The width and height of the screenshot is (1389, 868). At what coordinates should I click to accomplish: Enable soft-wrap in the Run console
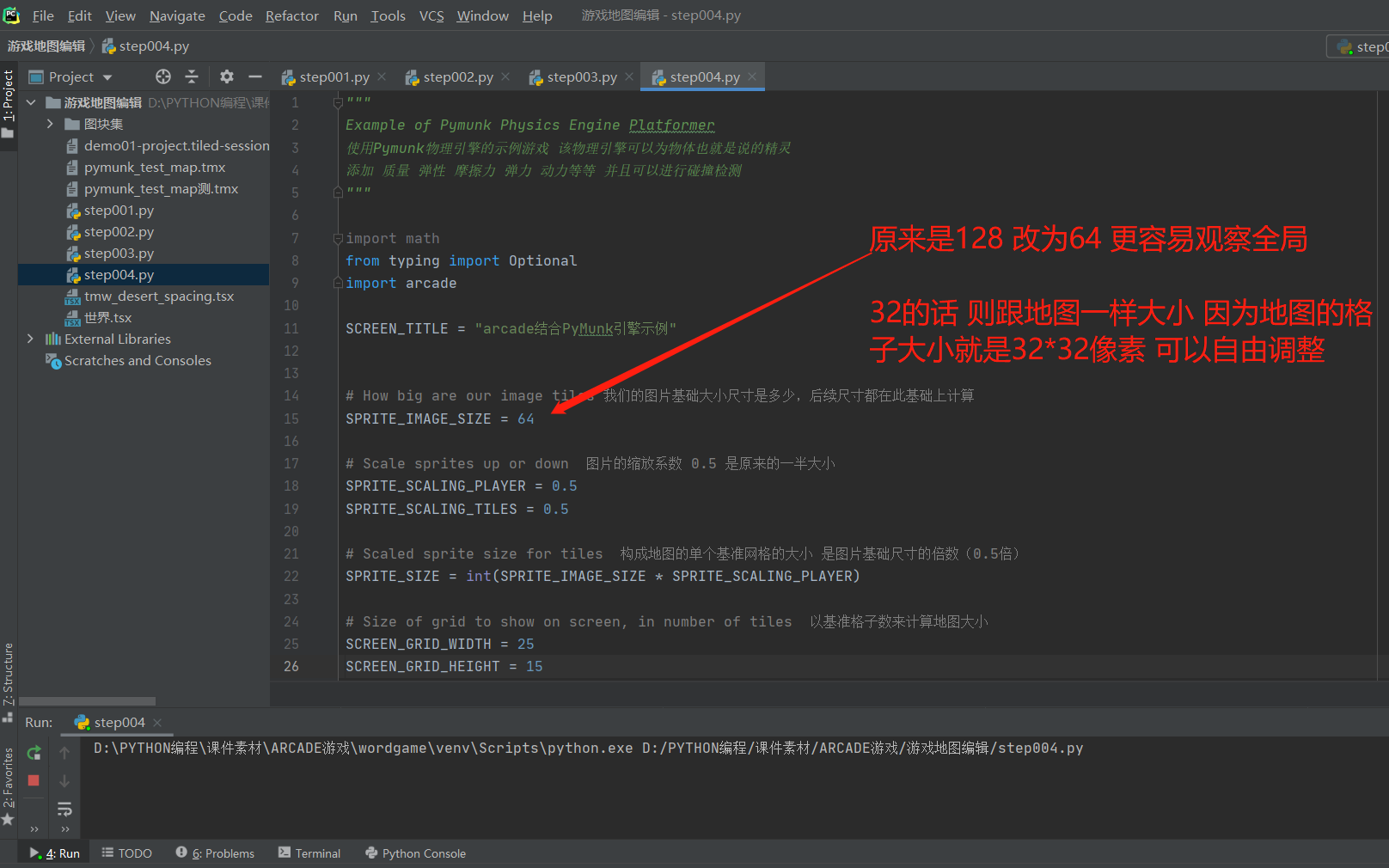pyautogui.click(x=64, y=809)
